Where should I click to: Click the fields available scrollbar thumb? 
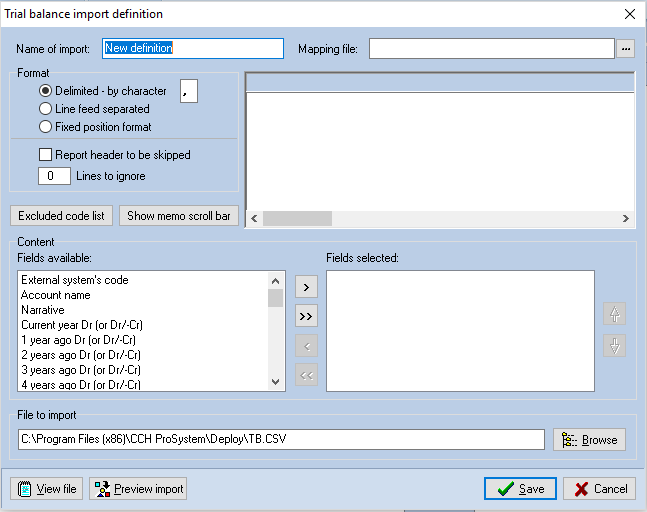tap(275, 298)
